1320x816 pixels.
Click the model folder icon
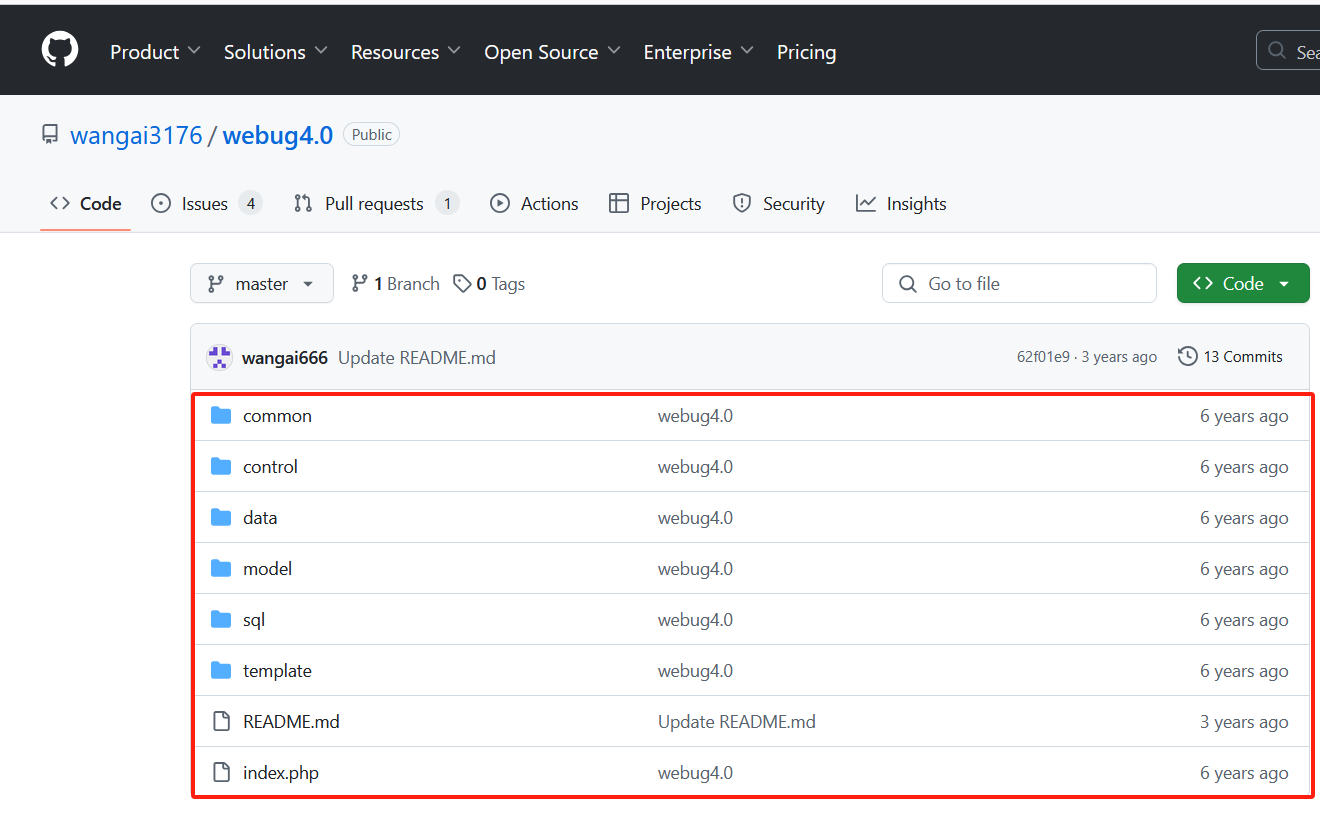click(221, 568)
